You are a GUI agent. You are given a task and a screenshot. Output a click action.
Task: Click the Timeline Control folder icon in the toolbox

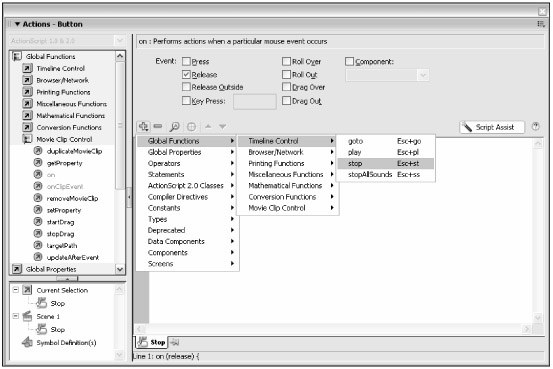click(27, 68)
